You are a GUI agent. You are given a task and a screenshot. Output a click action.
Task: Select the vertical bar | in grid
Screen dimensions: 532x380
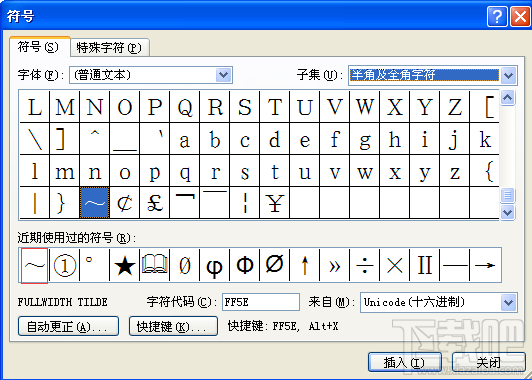click(x=35, y=203)
